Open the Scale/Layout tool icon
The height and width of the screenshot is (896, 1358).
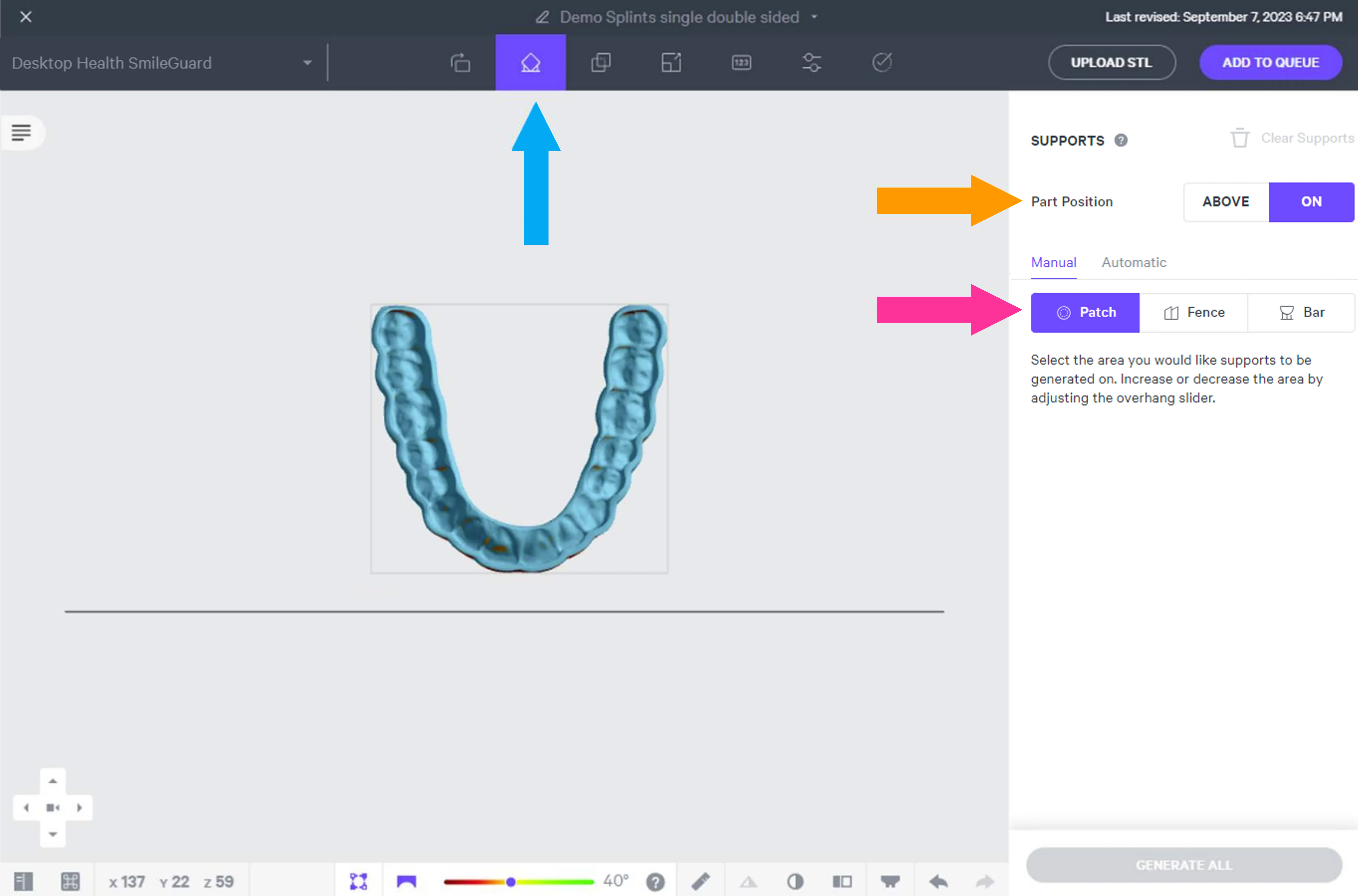click(671, 62)
